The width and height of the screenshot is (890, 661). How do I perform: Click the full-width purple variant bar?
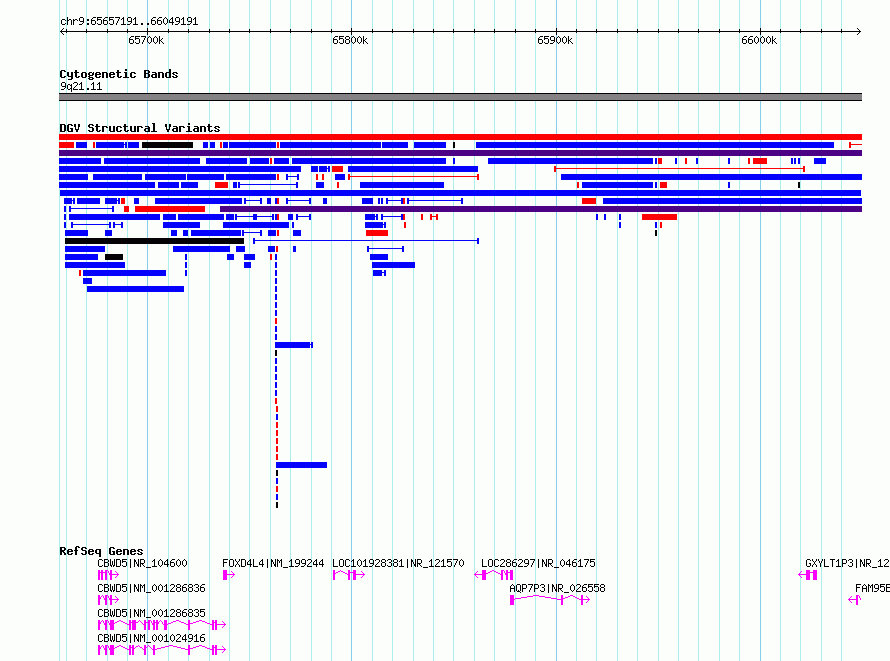pos(460,153)
